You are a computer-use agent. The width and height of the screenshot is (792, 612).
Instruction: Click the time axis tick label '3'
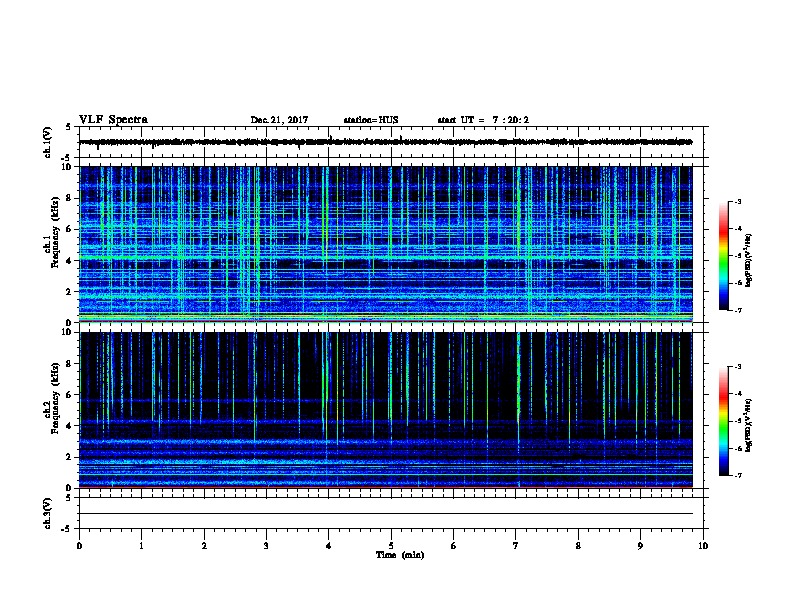(x=266, y=546)
